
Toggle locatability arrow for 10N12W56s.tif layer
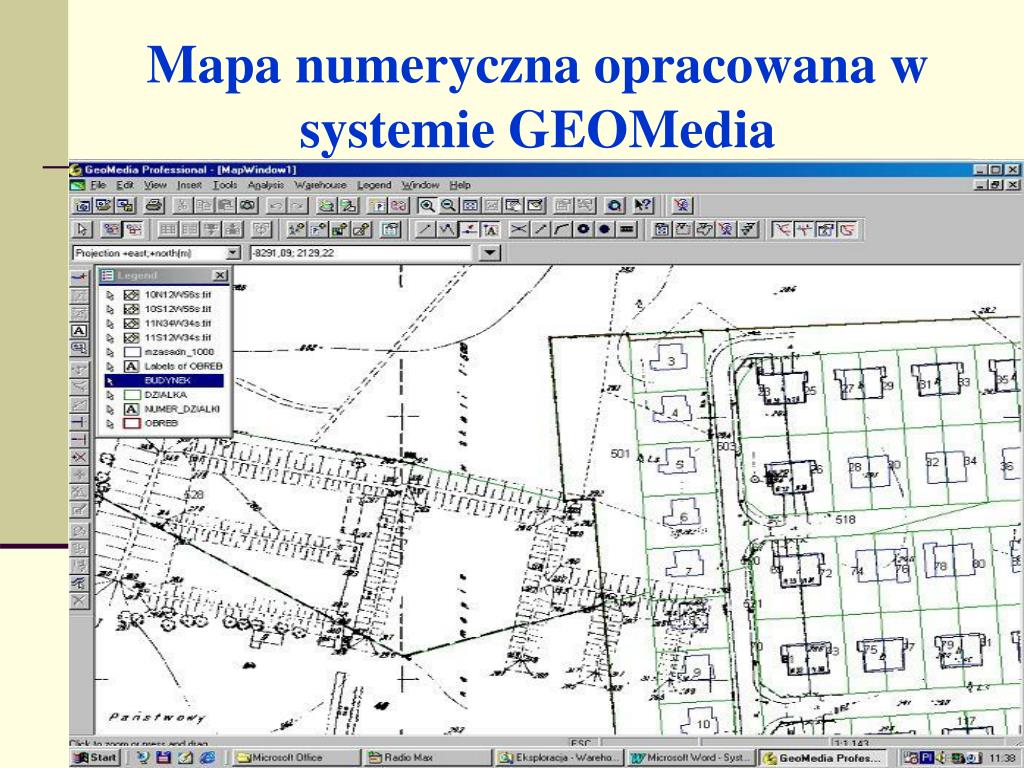(110, 295)
